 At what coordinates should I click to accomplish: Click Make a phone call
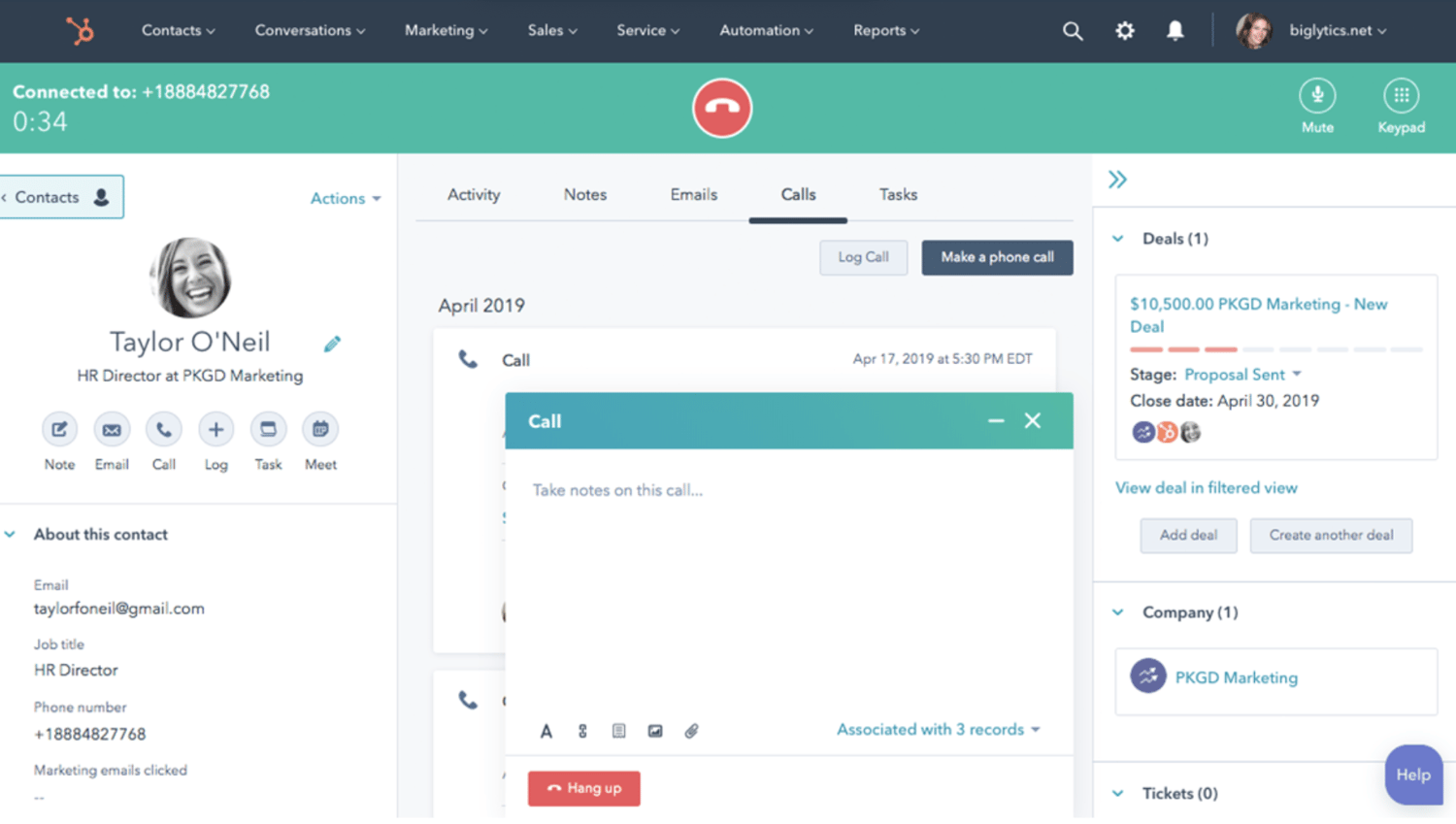(x=997, y=257)
